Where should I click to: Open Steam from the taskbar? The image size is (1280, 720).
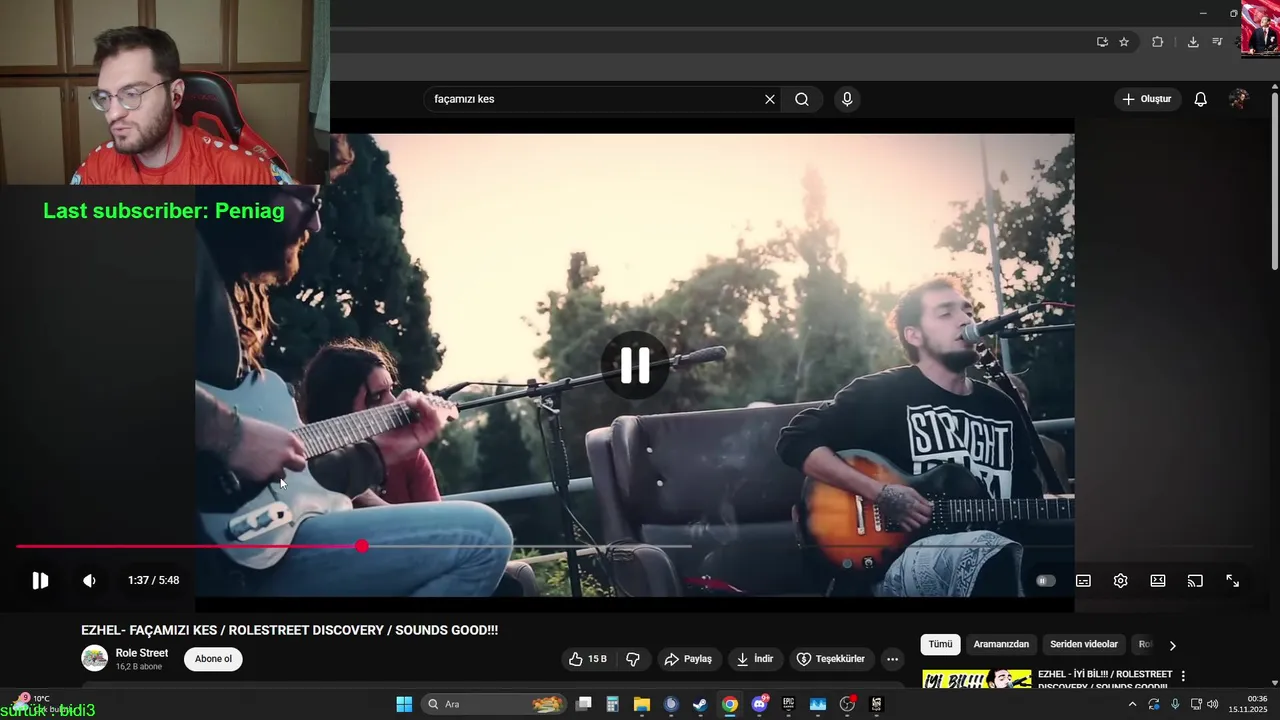click(x=700, y=704)
